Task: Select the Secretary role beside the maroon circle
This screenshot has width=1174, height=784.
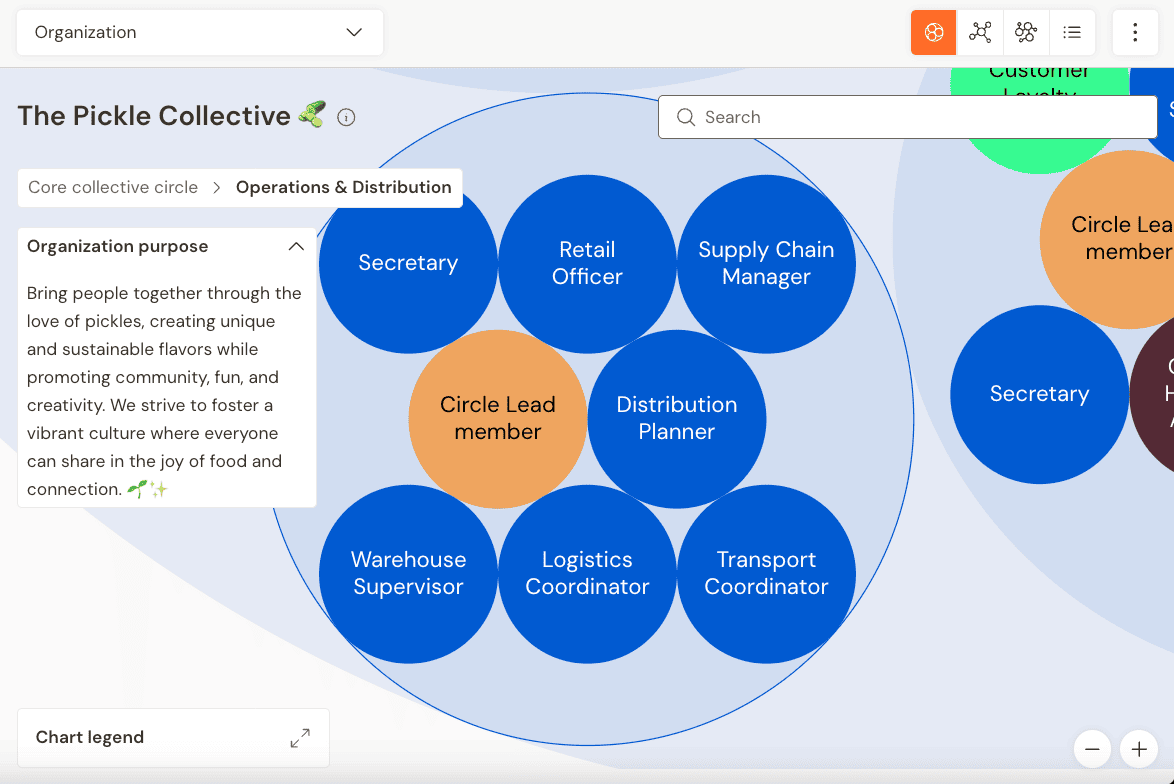Action: pyautogui.click(x=1039, y=394)
